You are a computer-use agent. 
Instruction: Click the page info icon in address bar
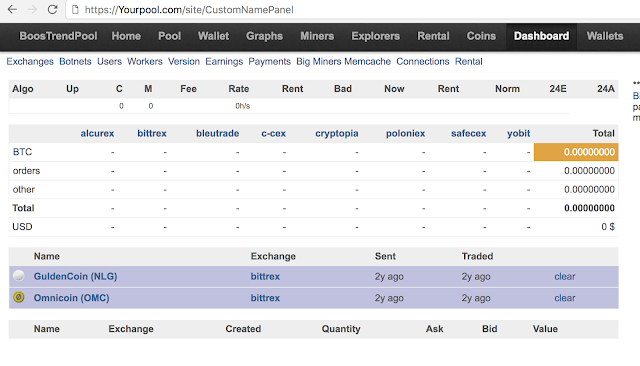click(75, 9)
